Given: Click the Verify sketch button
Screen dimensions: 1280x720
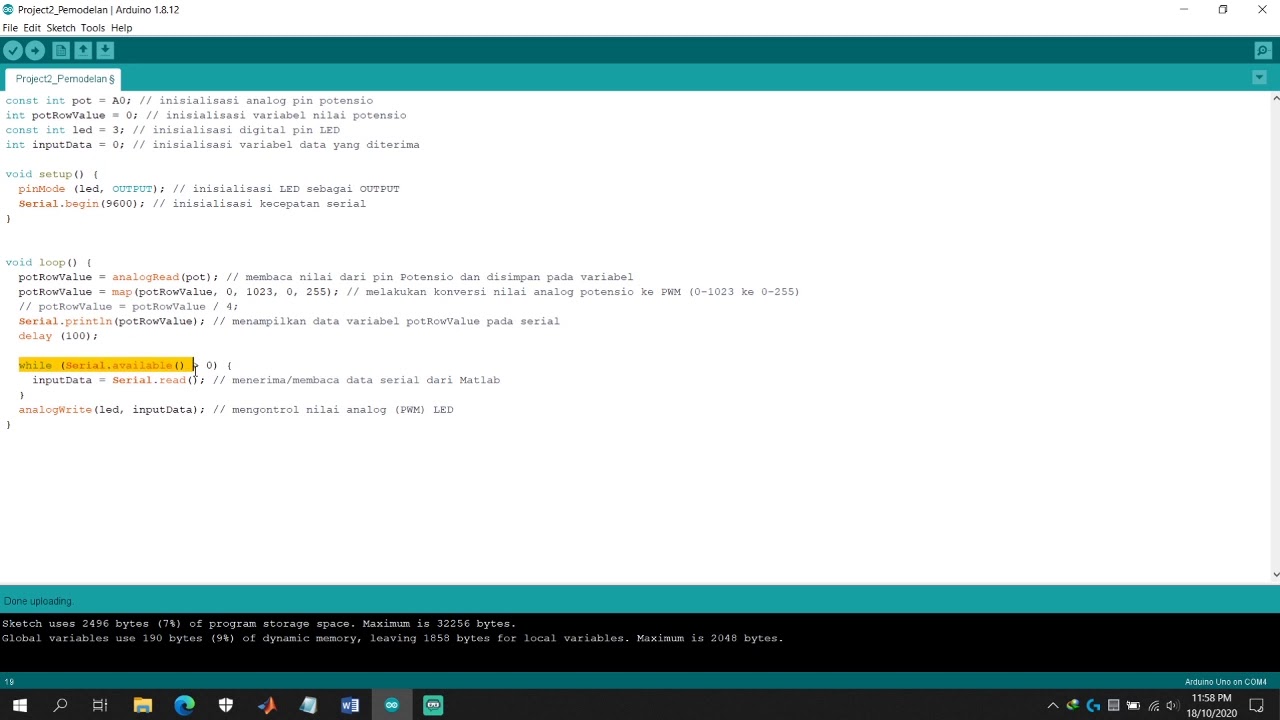Looking at the screenshot, I should click(13, 50).
